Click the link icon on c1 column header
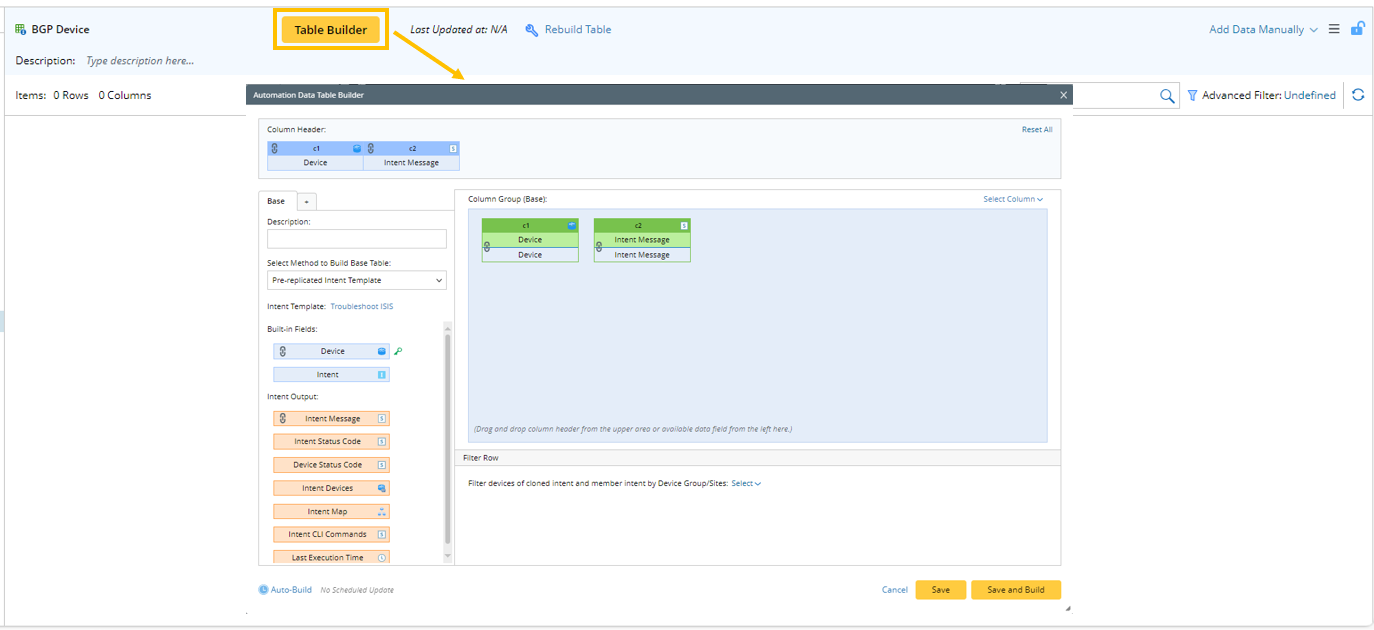Viewport: 1374px width, 630px height. tap(274, 148)
